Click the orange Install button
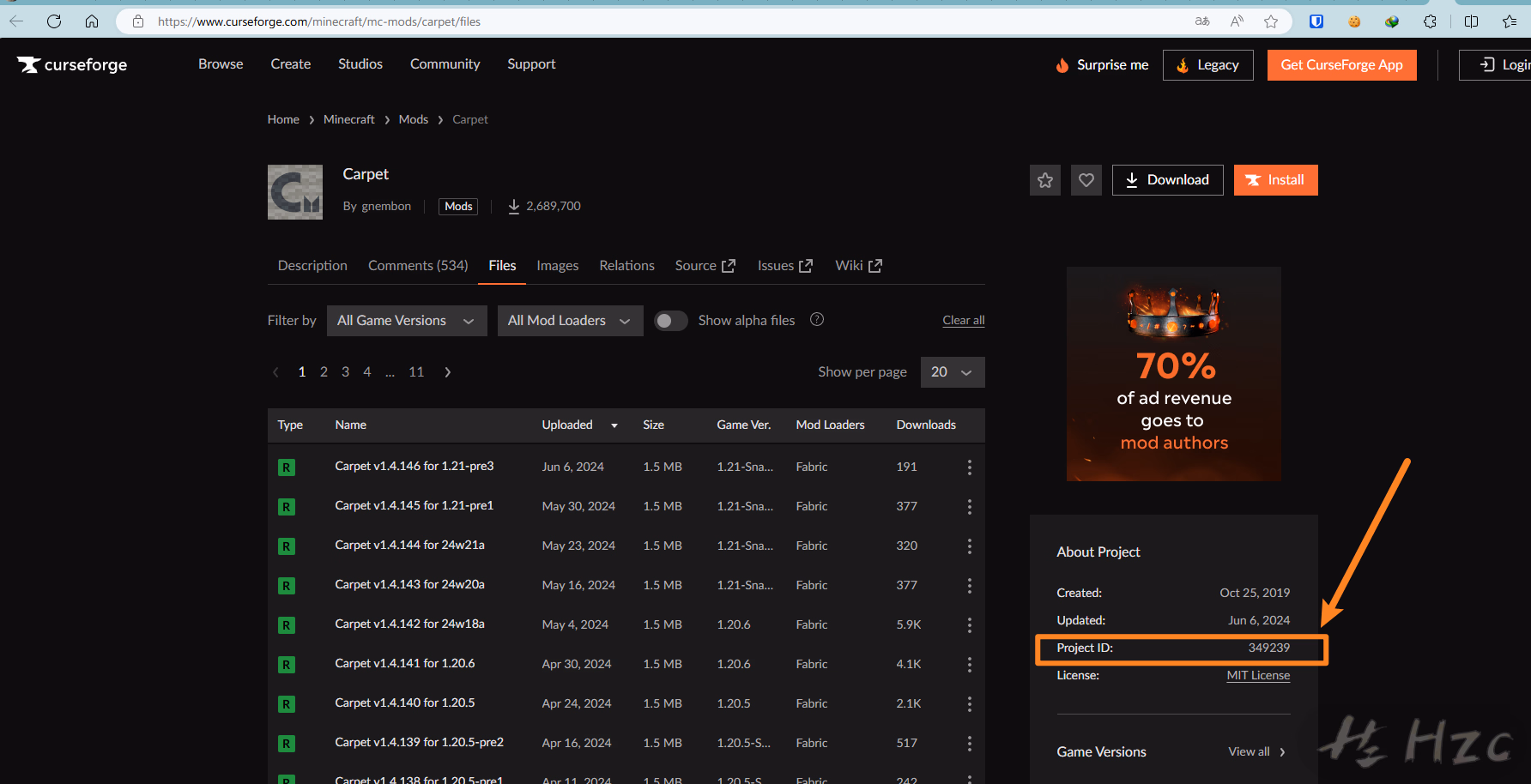The image size is (1531, 784). [1276, 180]
